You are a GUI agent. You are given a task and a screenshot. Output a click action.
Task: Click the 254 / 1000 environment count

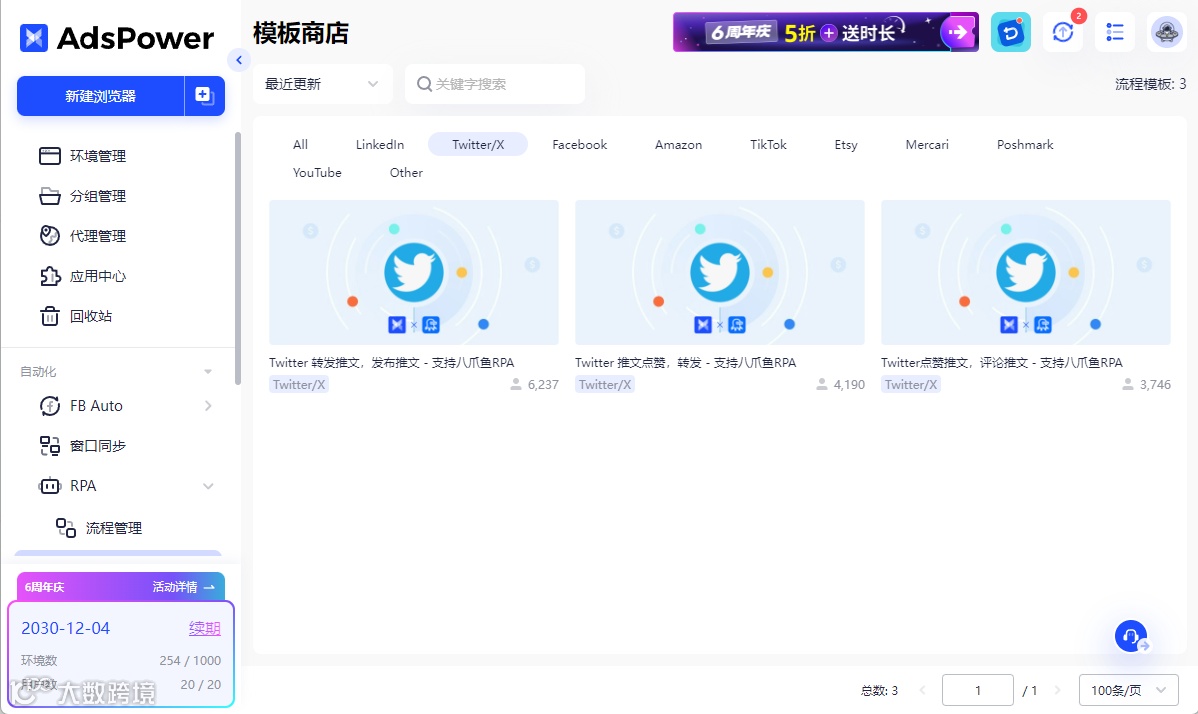190,661
